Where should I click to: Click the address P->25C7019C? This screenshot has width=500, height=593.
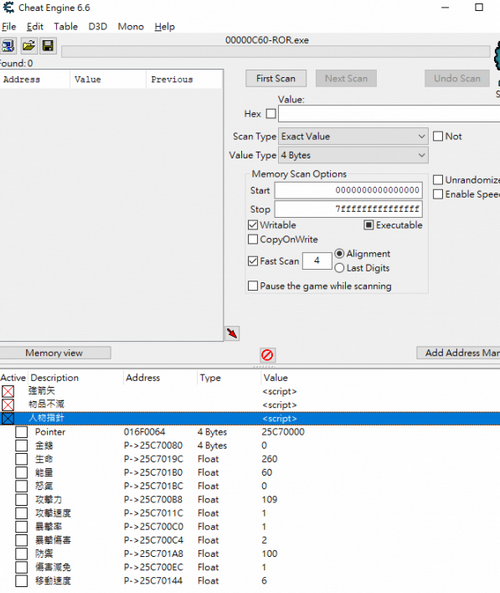coord(154,459)
